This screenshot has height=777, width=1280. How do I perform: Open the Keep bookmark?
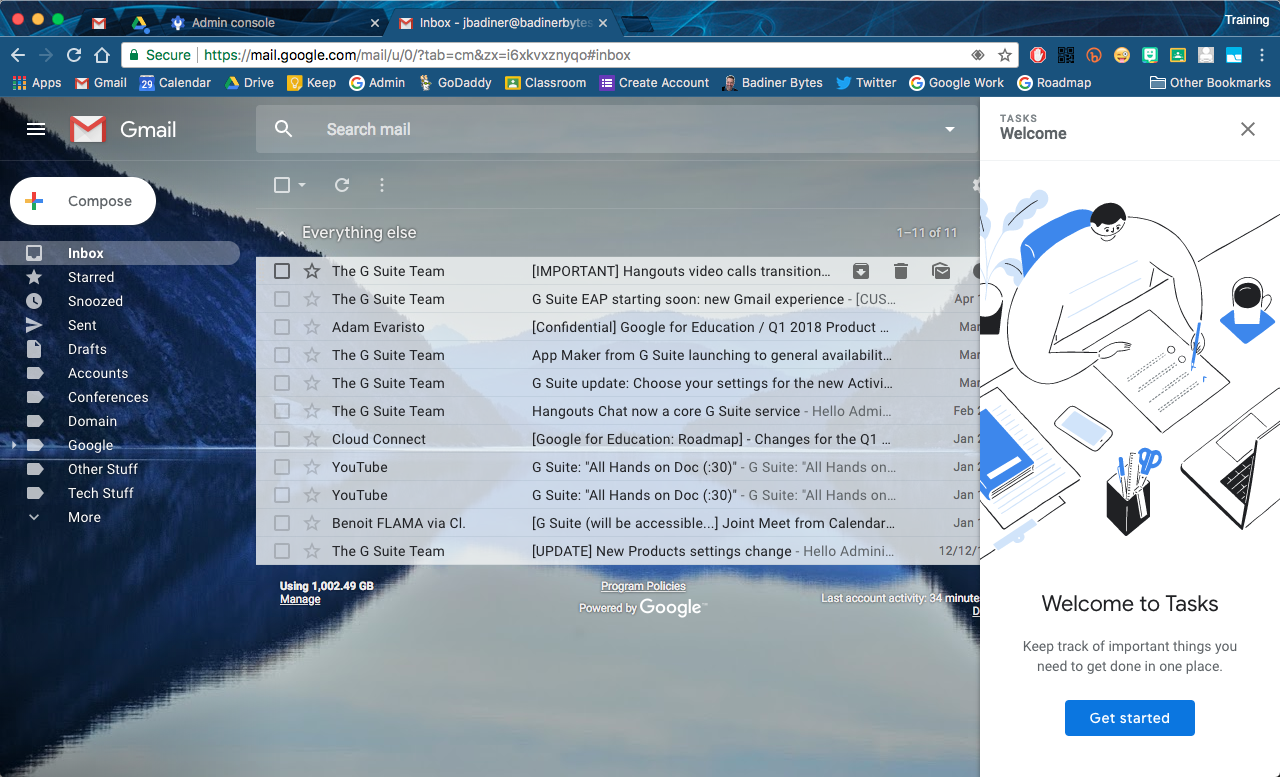pos(312,83)
